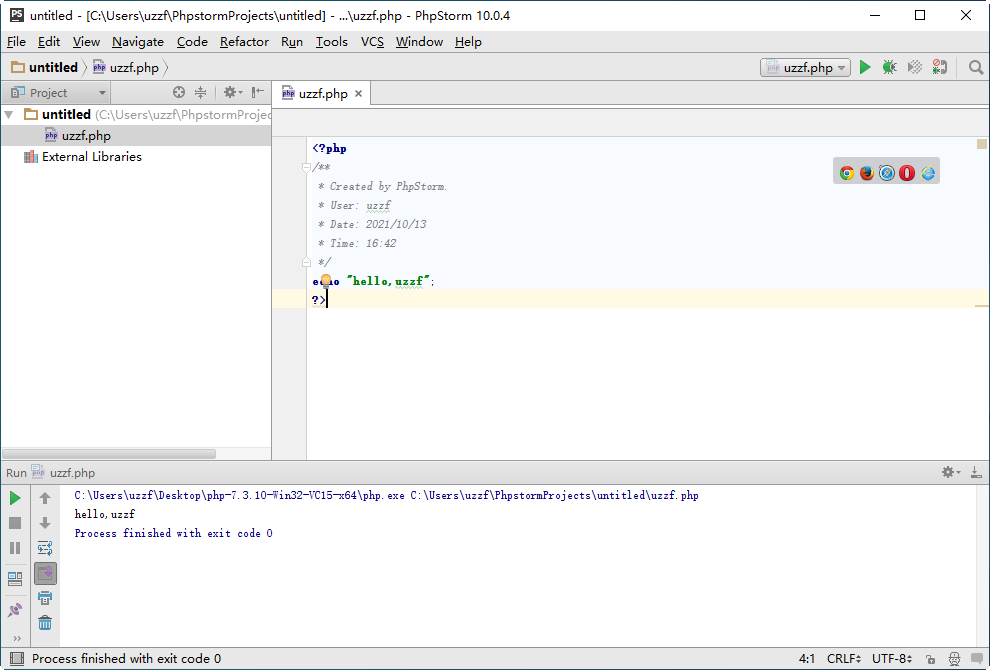Show more Run toolbar actions chevron
Screen dimensions: 990x670
click(16, 638)
